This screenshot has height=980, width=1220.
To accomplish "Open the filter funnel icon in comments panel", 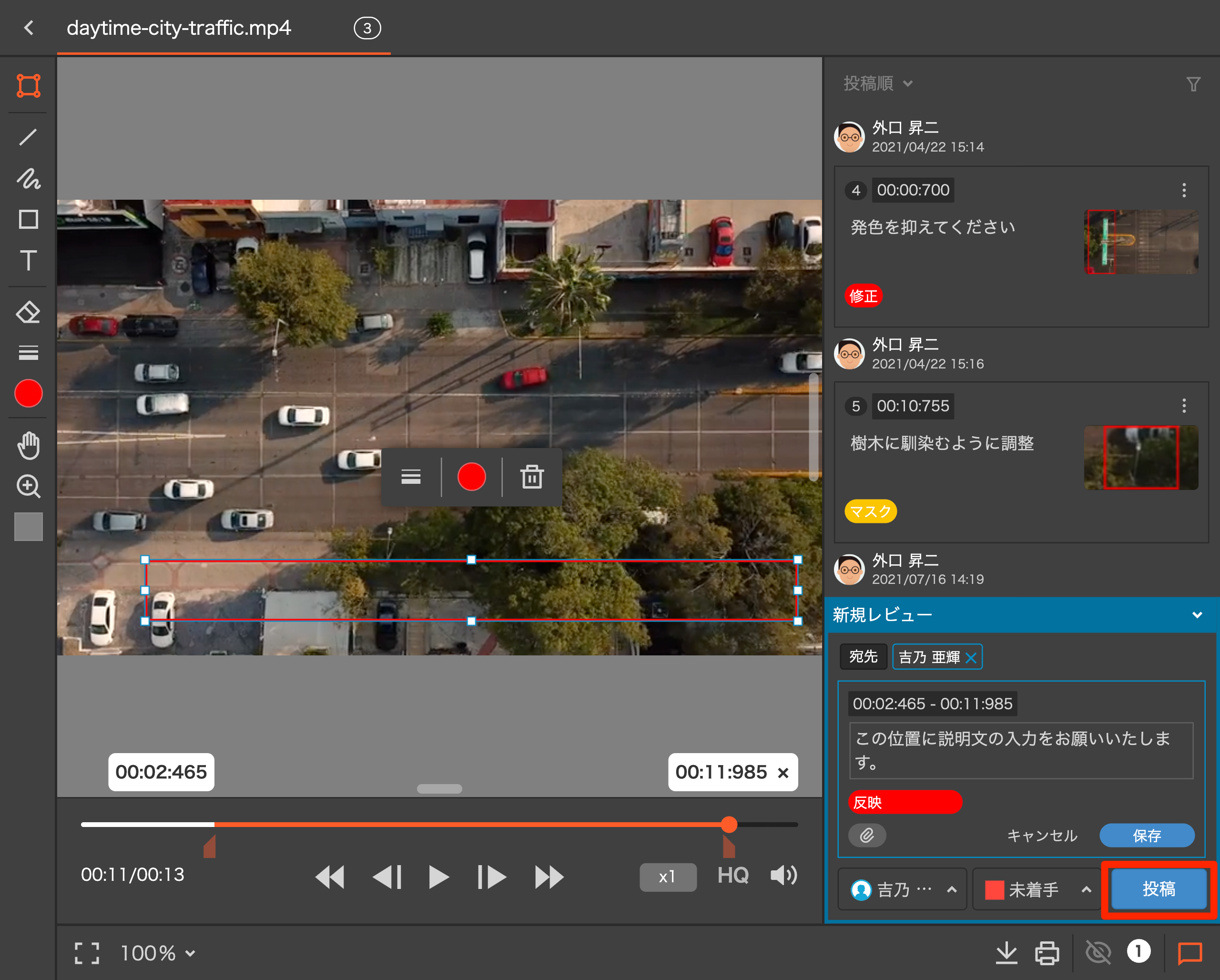I will (1193, 84).
